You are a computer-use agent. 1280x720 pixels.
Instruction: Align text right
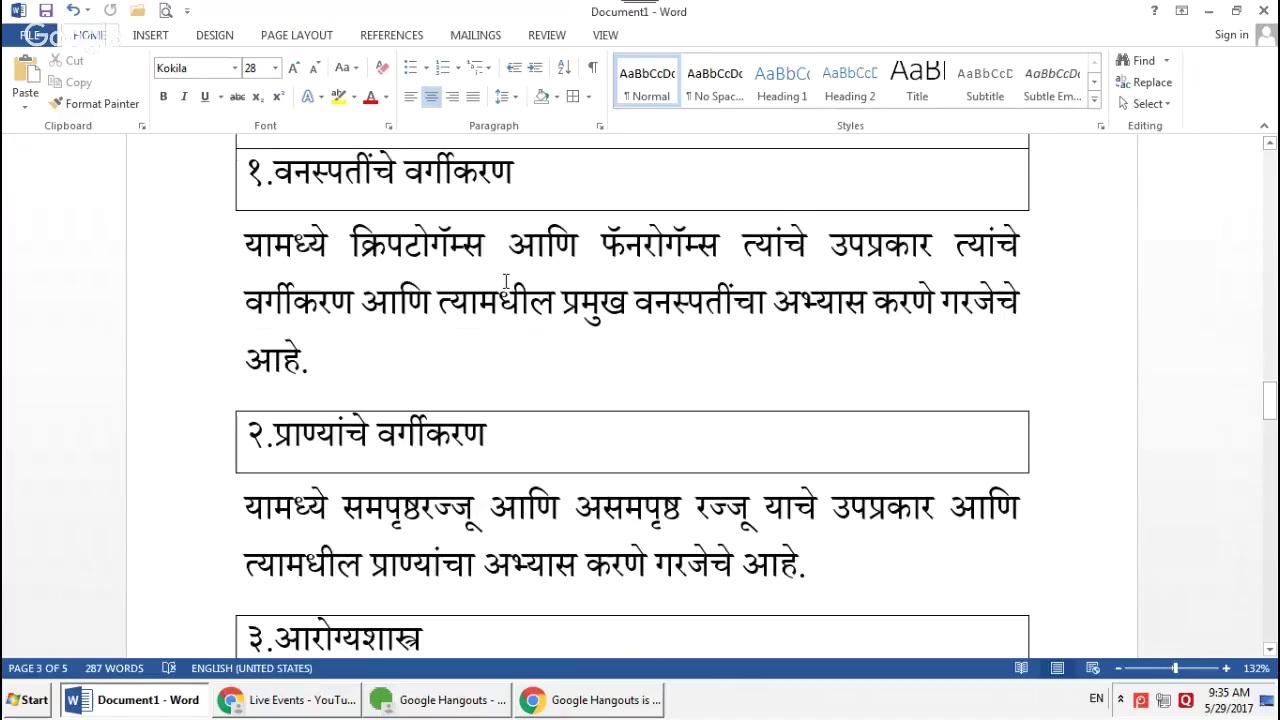tap(452, 97)
